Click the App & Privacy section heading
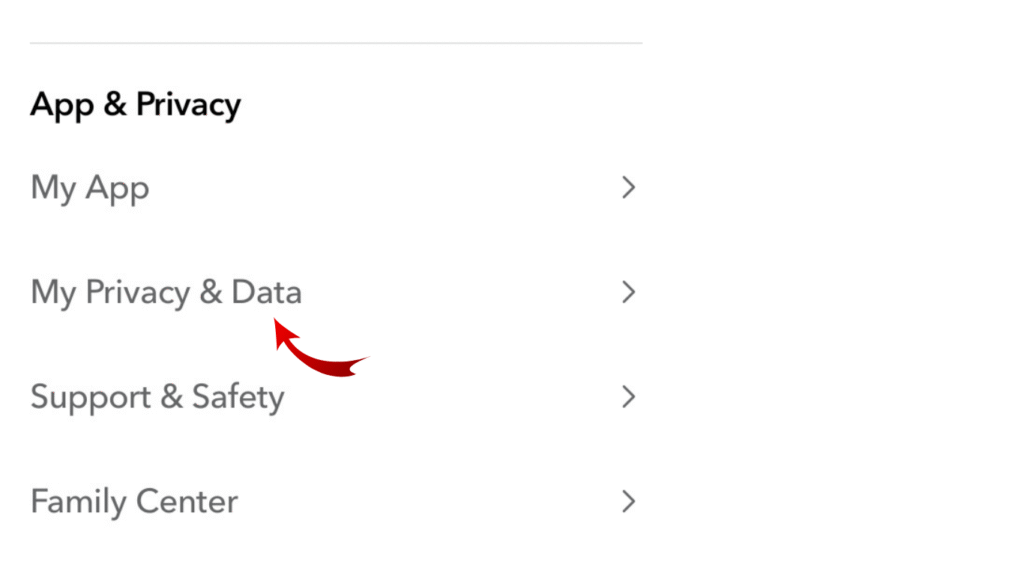The height and width of the screenshot is (576, 1024). [x=135, y=105]
